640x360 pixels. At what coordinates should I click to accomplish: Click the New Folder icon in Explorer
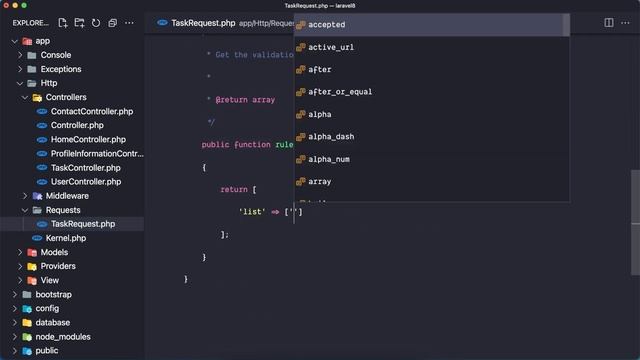pos(79,23)
